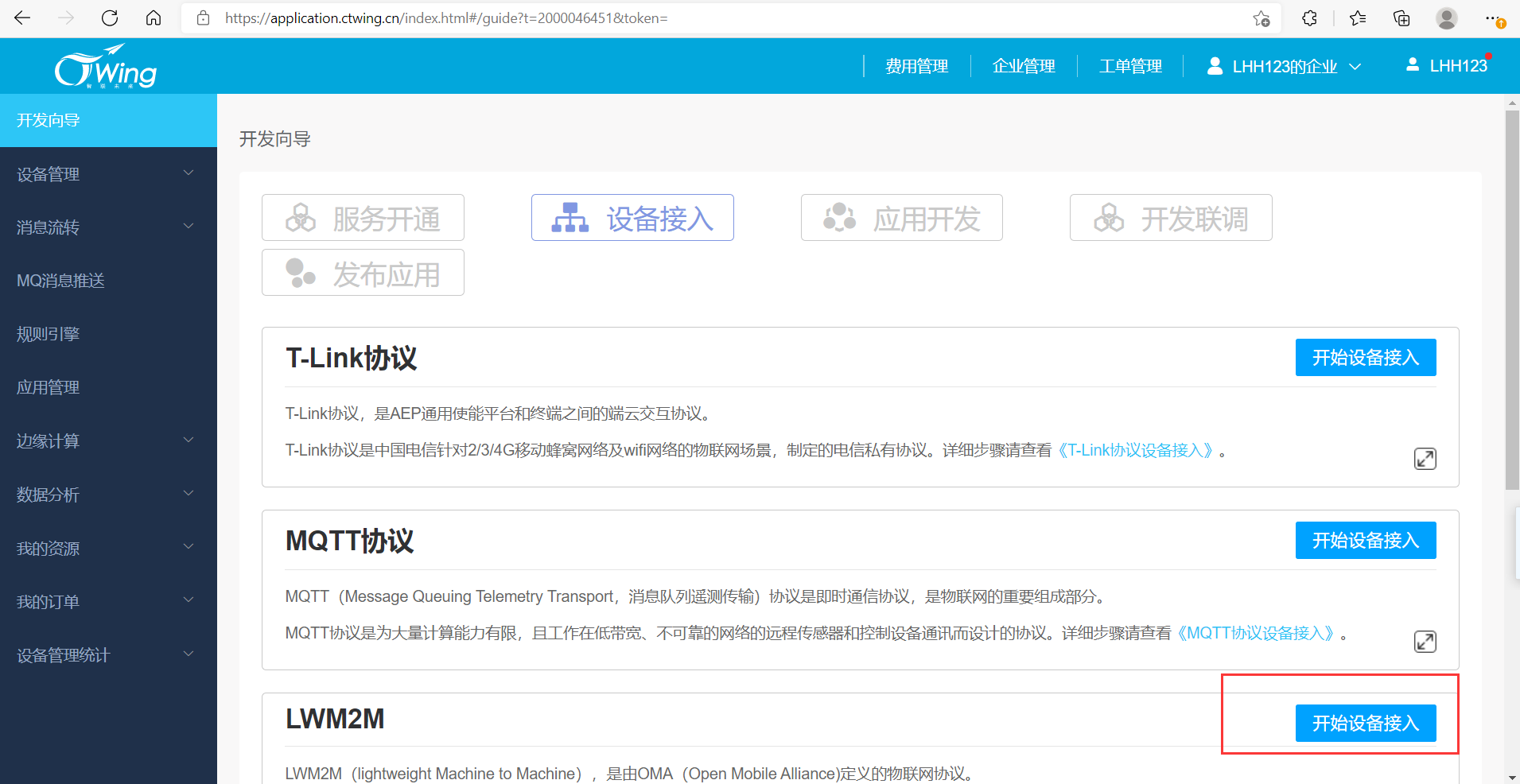
Task: Open the 费用管理 menu item
Action: [916, 66]
